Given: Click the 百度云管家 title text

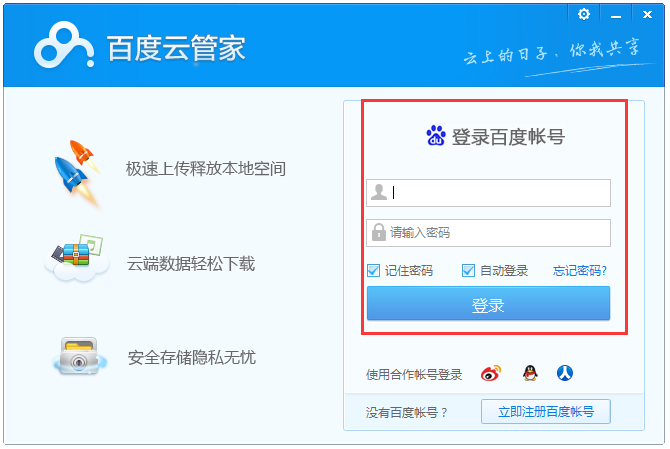Looking at the screenshot, I should click(x=176, y=48).
